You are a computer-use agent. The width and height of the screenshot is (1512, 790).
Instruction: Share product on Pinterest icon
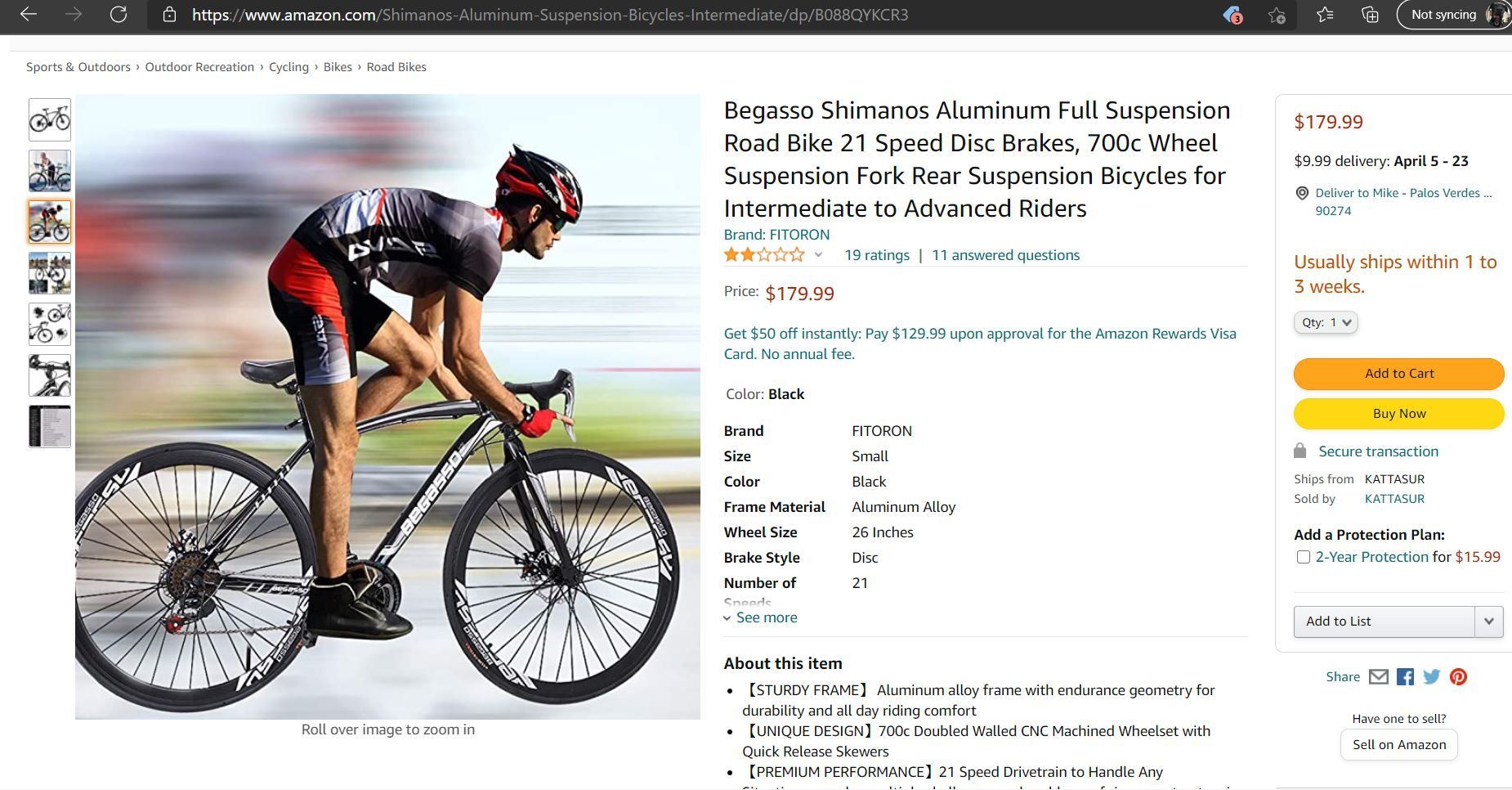[1458, 677]
